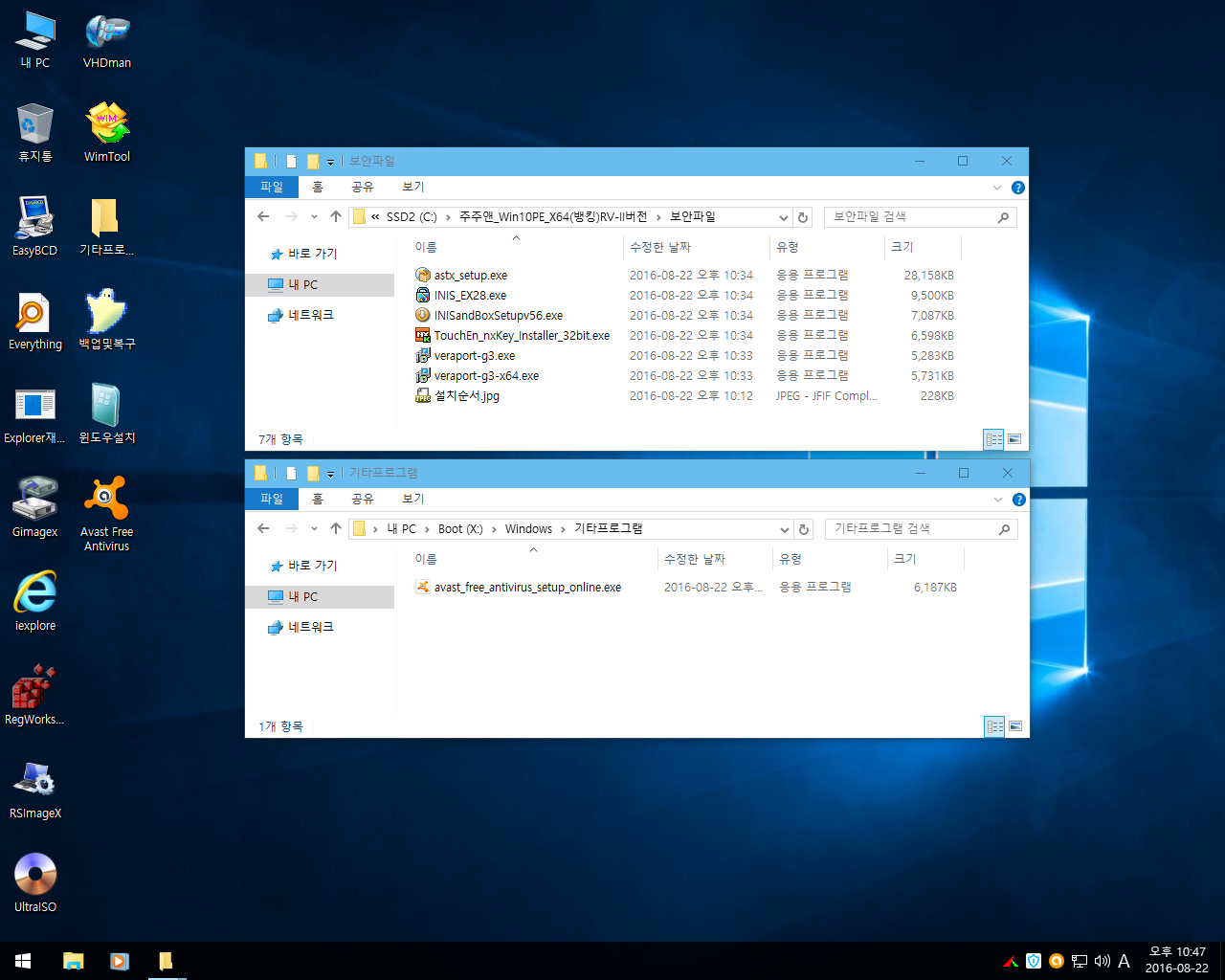Open quick access toolbar dropdown in 기타프로그램 window
Viewport: 1225px width, 980px height.
330,474
